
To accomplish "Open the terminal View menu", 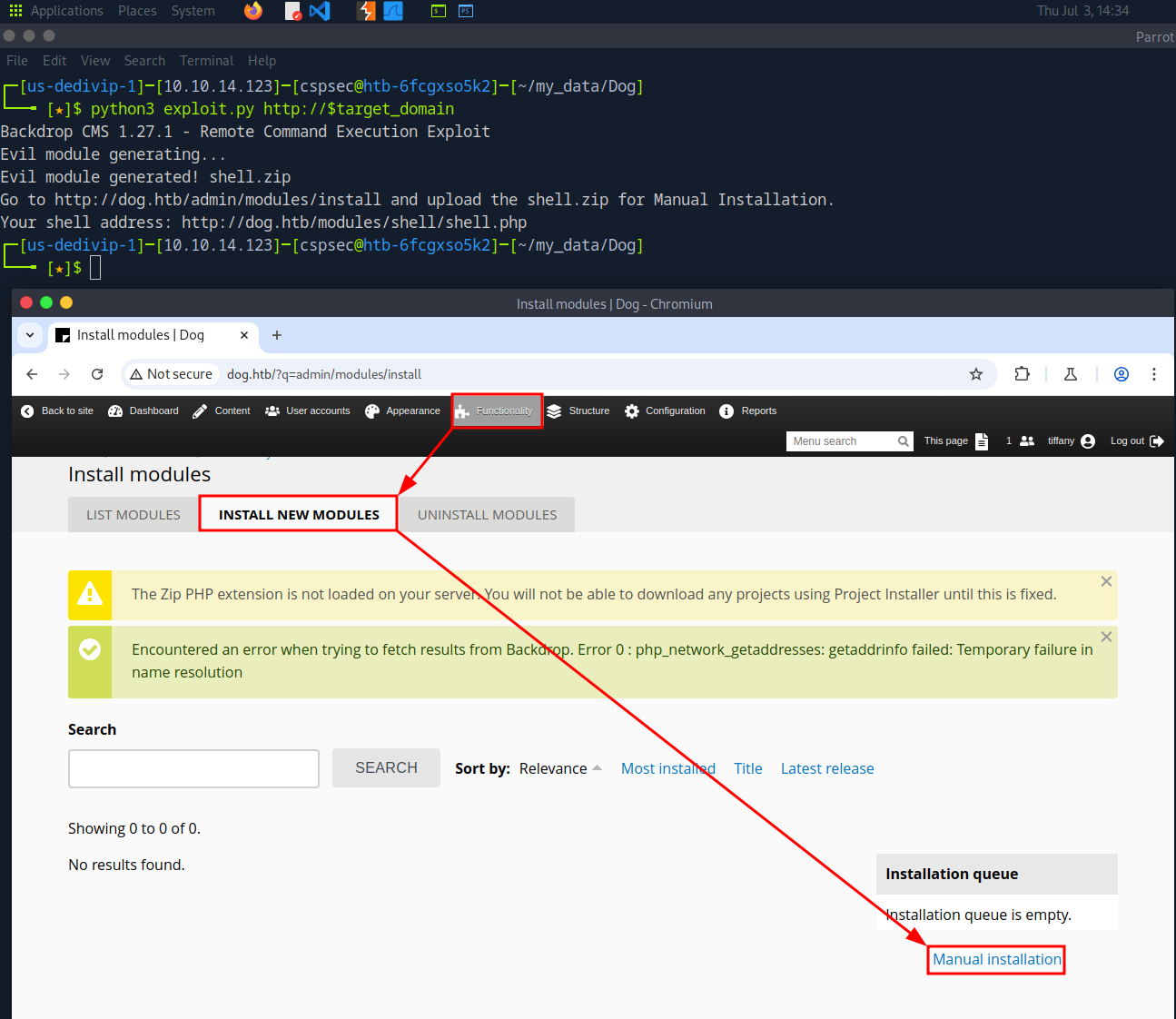I will click(95, 61).
